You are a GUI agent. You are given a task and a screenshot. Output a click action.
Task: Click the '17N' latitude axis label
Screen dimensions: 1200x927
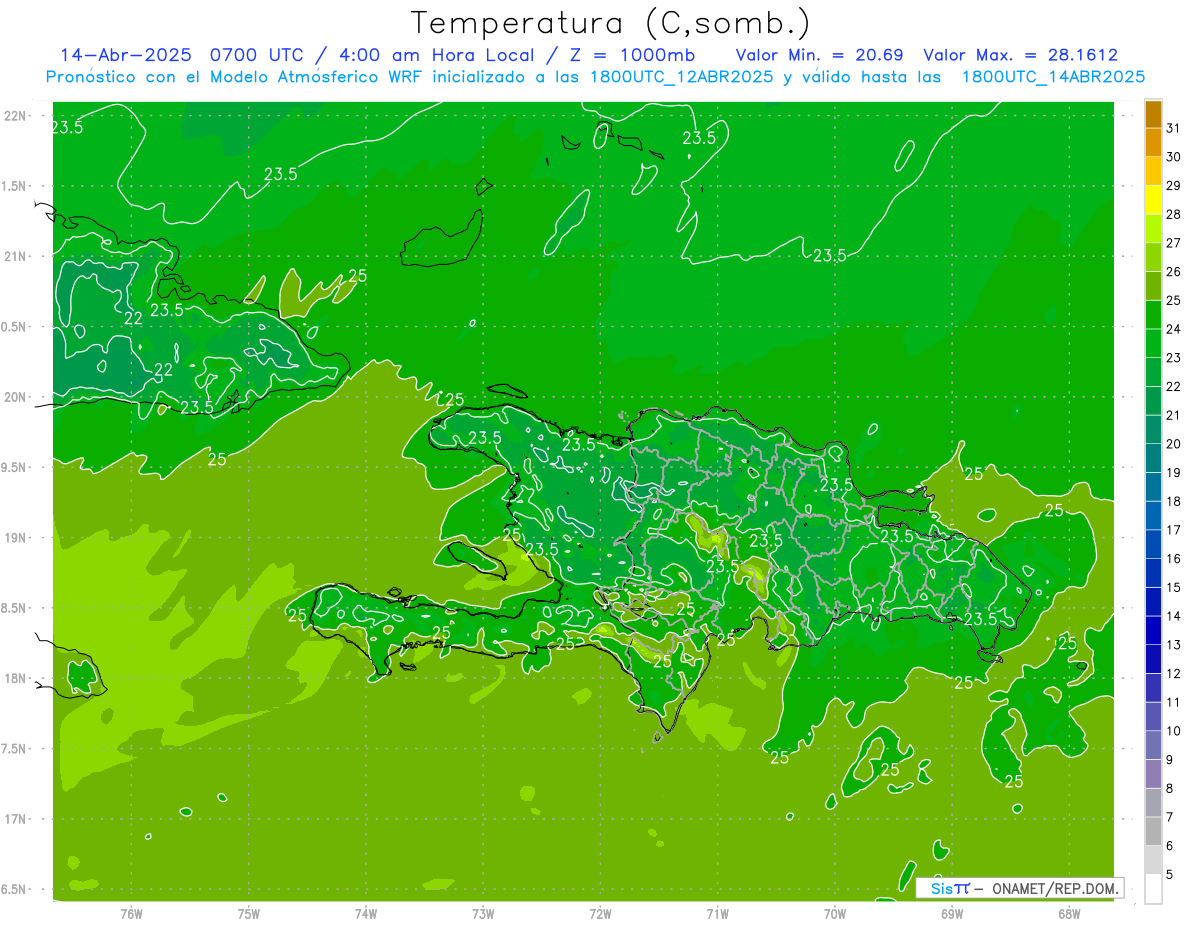pyautogui.click(x=15, y=819)
